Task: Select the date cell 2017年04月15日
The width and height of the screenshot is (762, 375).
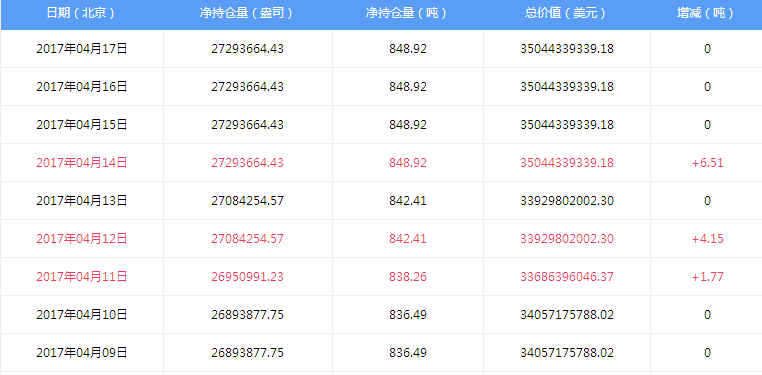Action: 82,125
